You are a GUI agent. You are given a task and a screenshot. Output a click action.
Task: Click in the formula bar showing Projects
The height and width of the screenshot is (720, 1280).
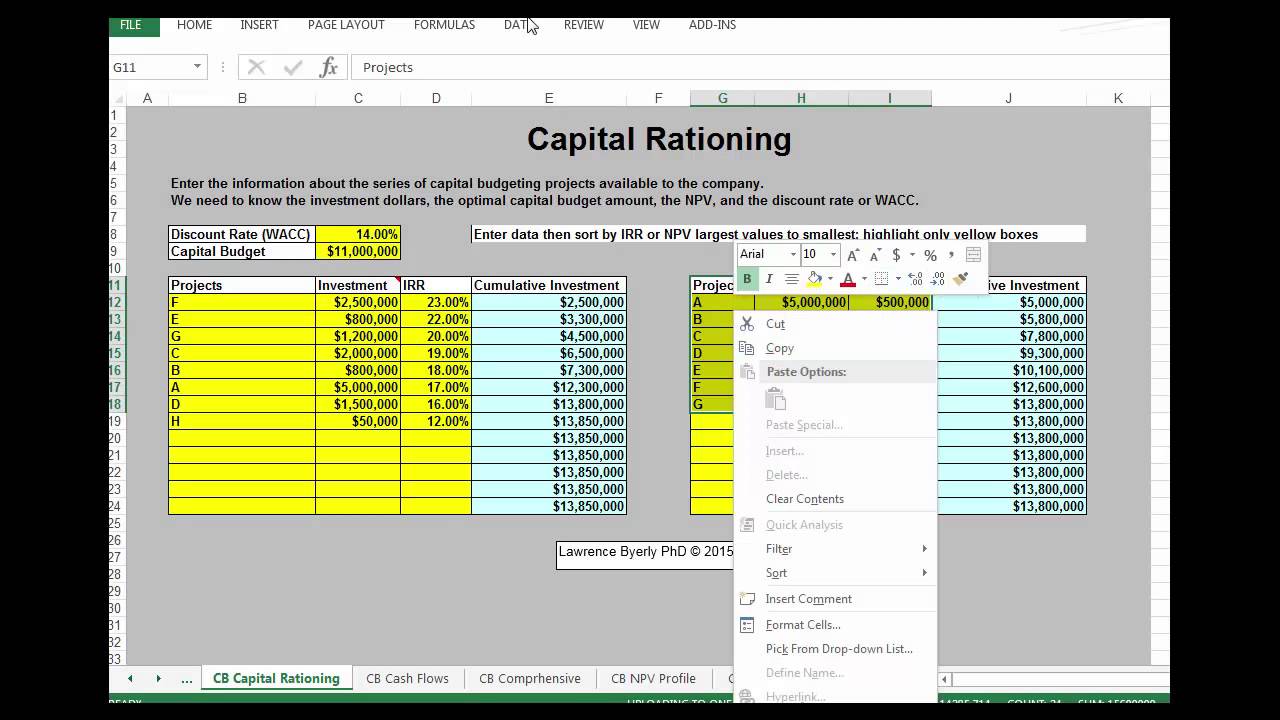tap(760, 67)
